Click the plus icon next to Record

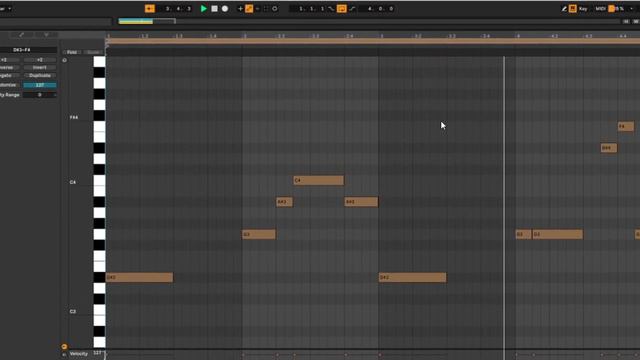click(240, 9)
